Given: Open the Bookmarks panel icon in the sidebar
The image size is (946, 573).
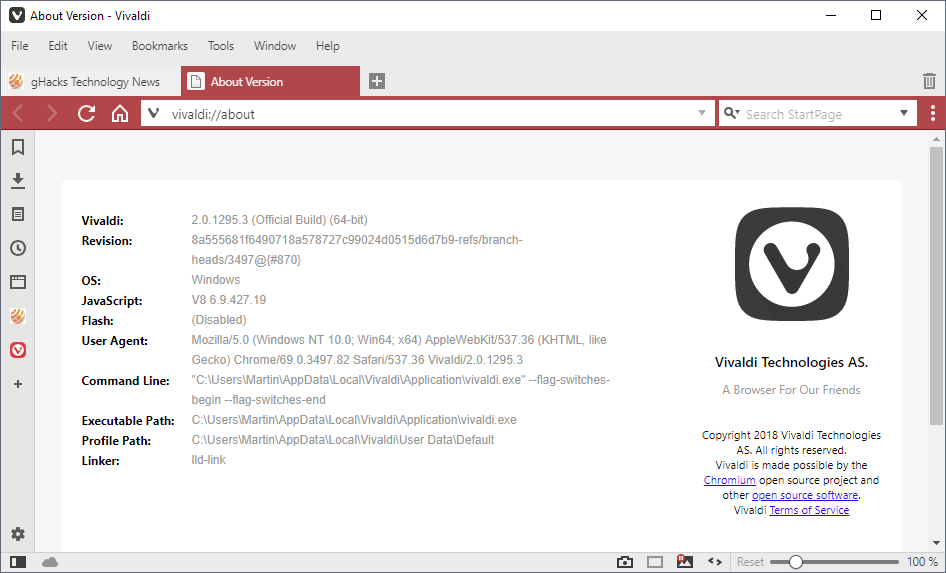Looking at the screenshot, I should [x=18, y=147].
